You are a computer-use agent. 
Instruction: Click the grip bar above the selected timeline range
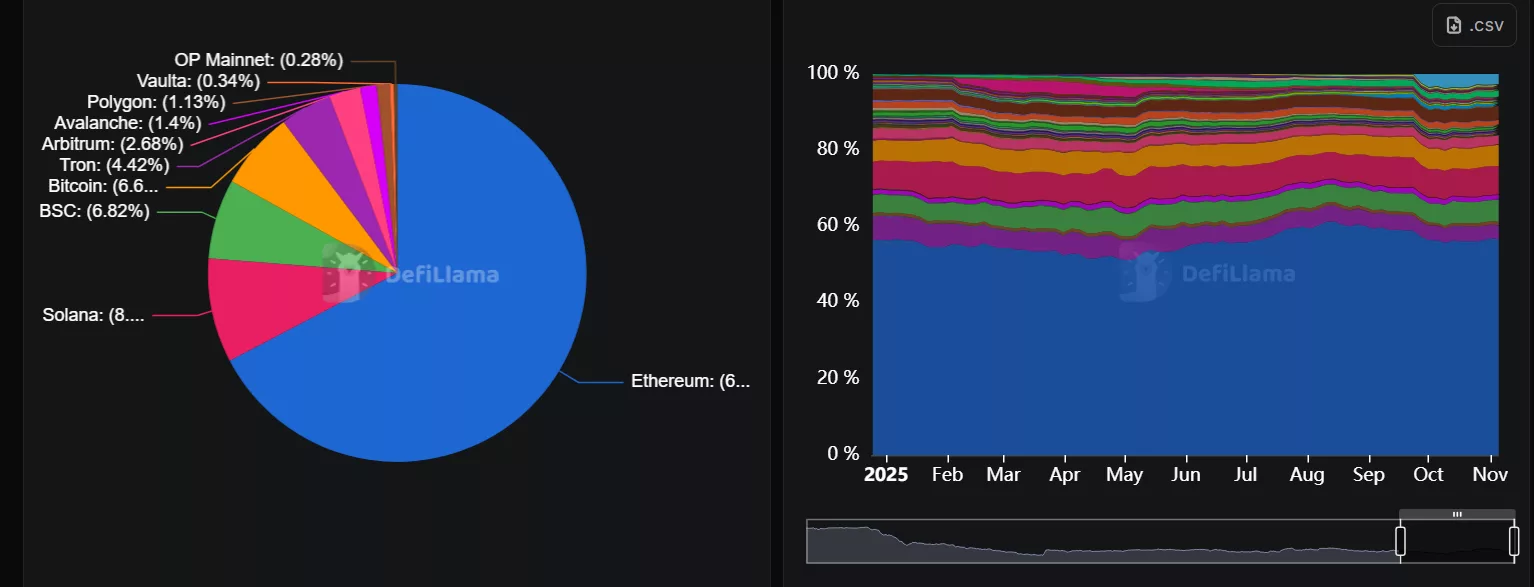(x=1456, y=515)
